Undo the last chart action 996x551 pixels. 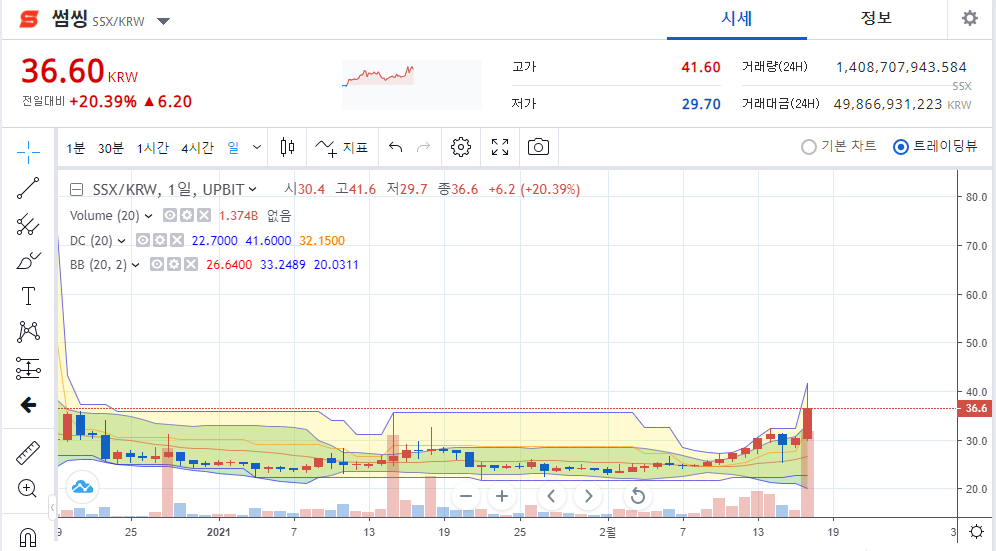point(396,147)
